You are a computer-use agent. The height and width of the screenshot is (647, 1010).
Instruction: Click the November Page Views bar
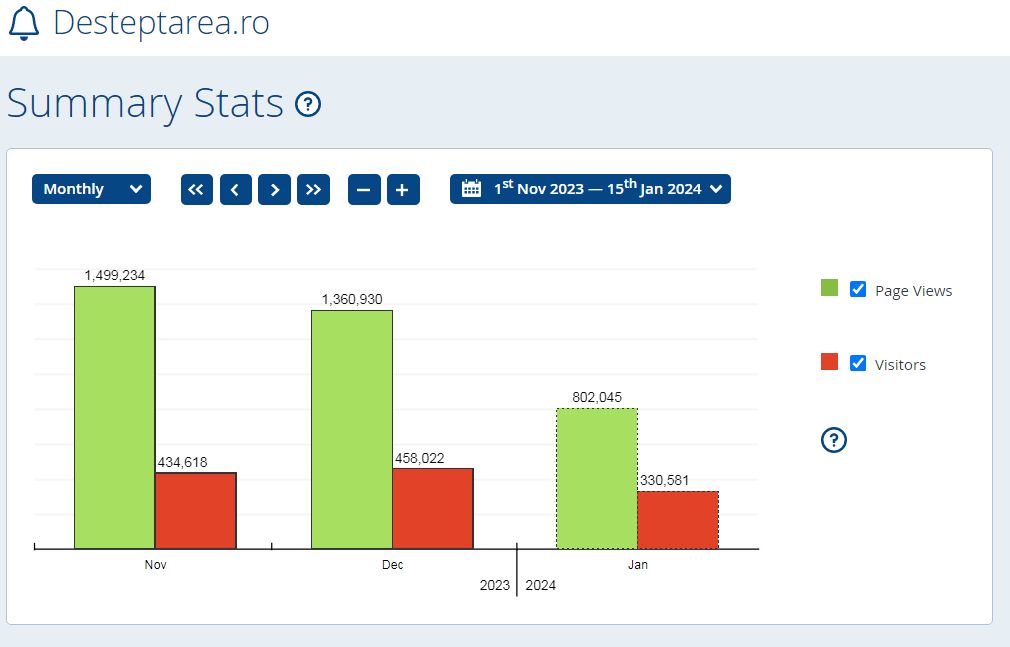coord(114,417)
